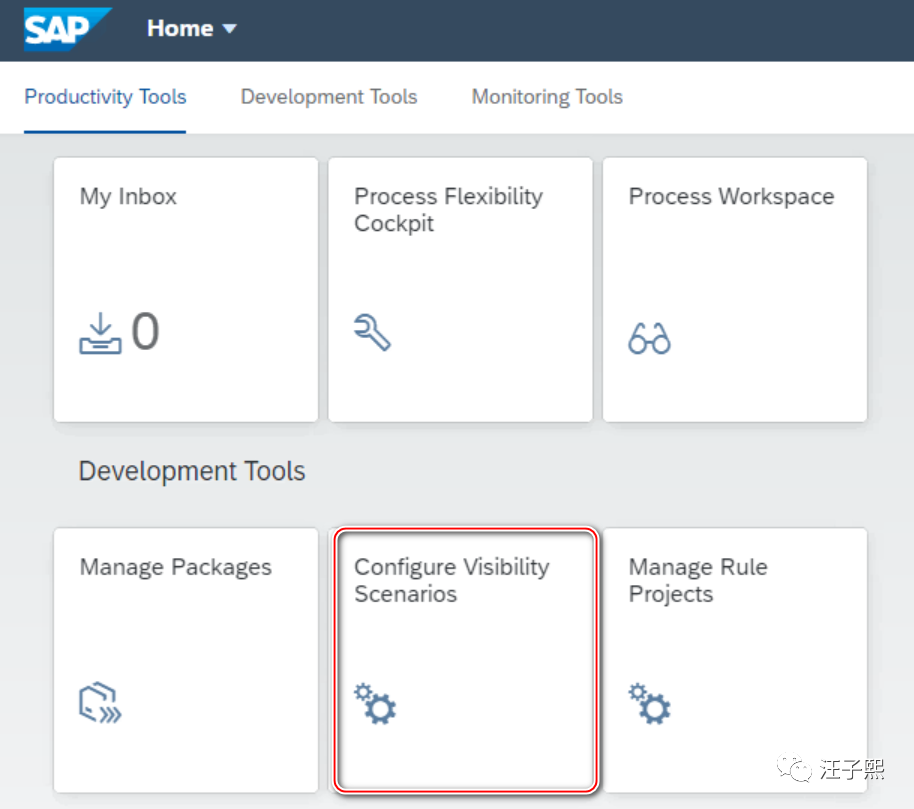Click the wrench icon on Process Flexibility Cockpit
The height and width of the screenshot is (809, 914).
click(373, 332)
